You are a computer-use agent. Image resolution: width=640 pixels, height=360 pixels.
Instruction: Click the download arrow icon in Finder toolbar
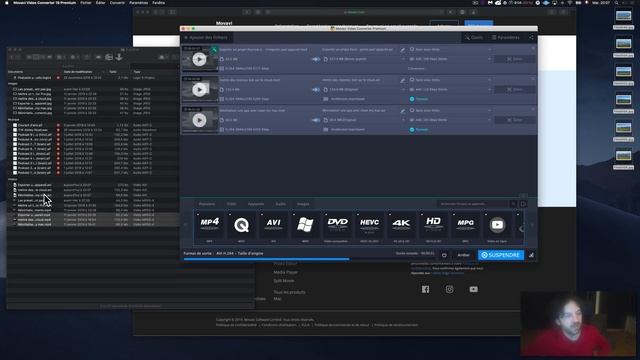[x=119, y=57]
